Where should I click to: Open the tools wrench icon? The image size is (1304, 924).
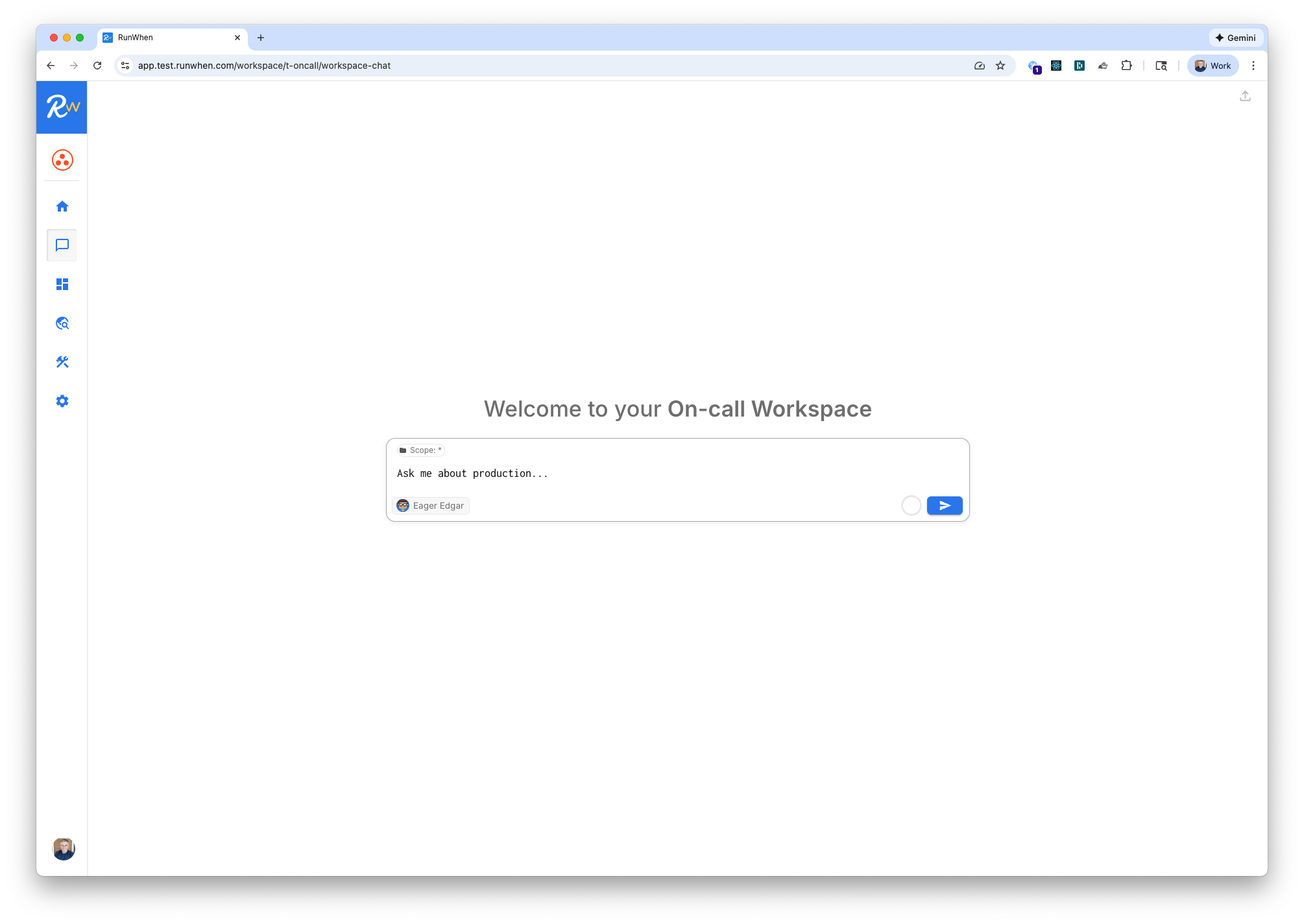click(62, 362)
